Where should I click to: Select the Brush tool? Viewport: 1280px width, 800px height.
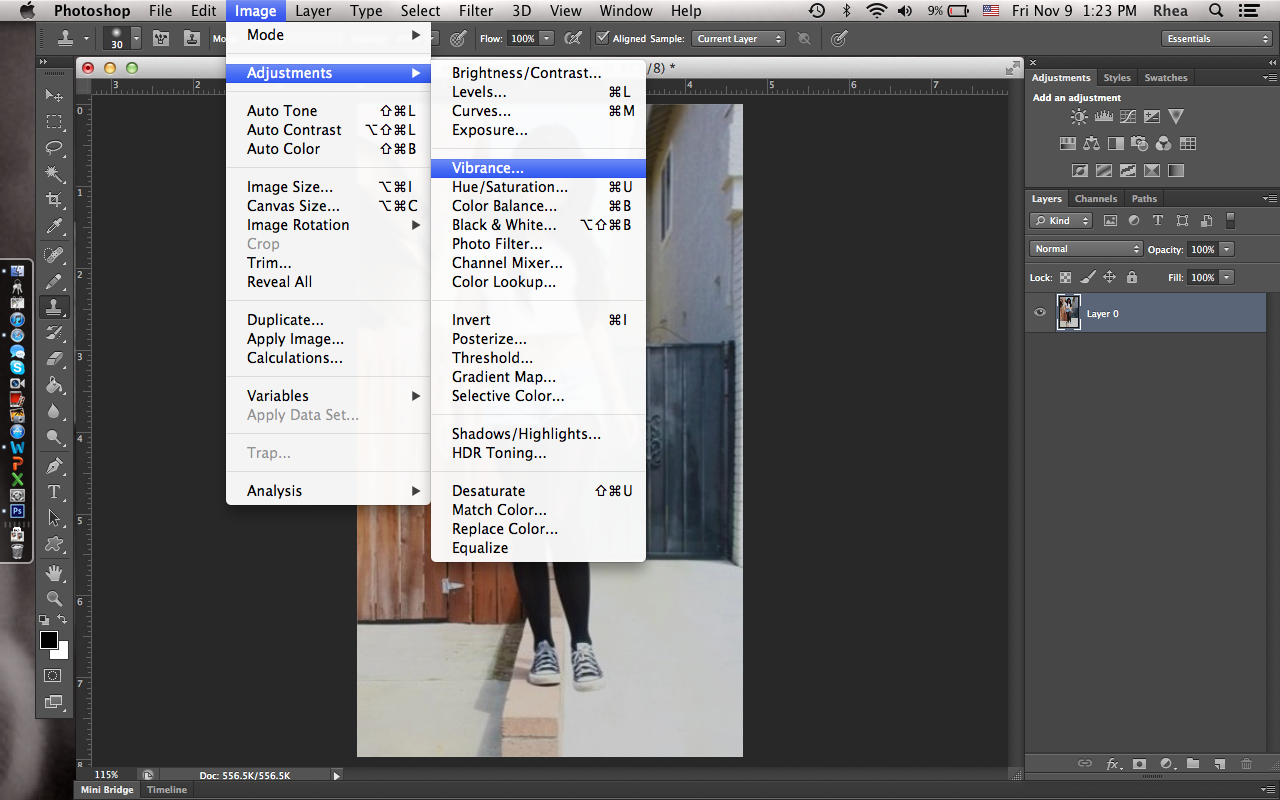point(54,281)
